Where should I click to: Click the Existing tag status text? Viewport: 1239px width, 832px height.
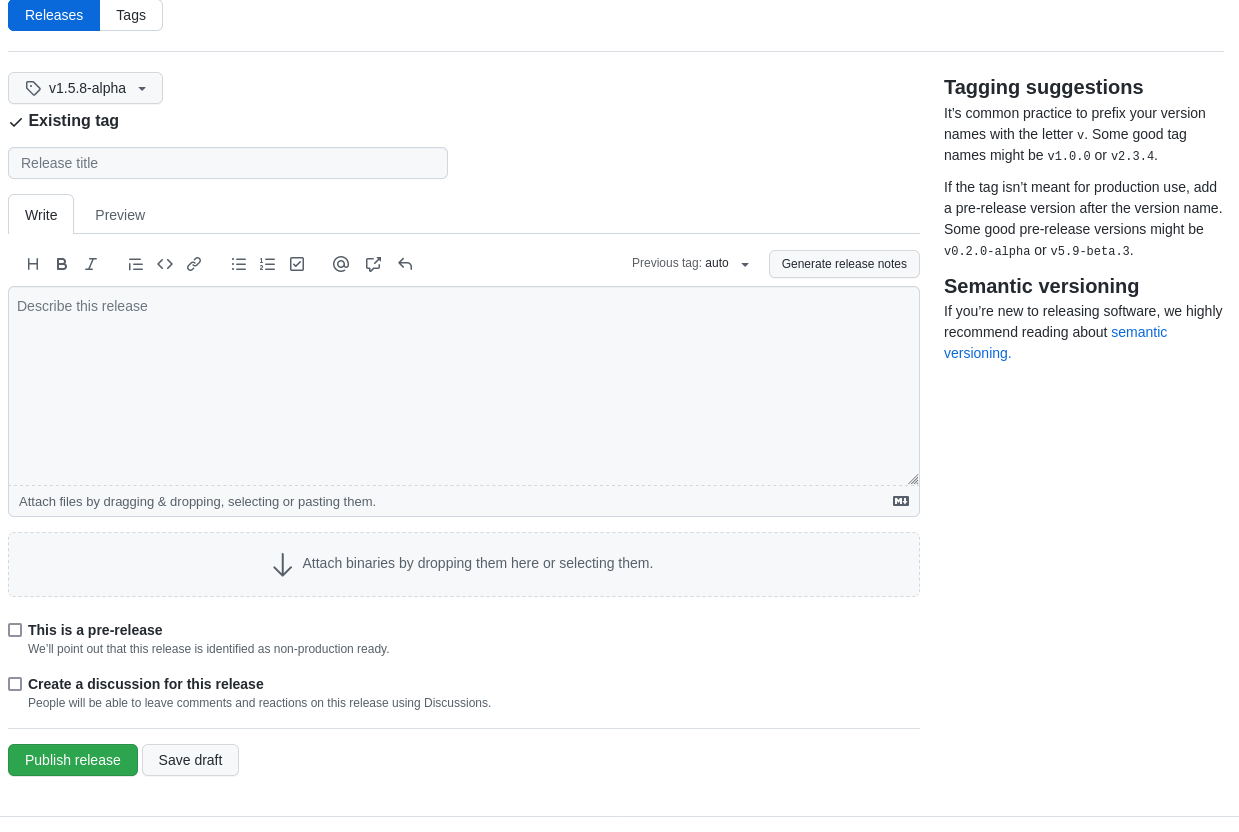(x=74, y=121)
